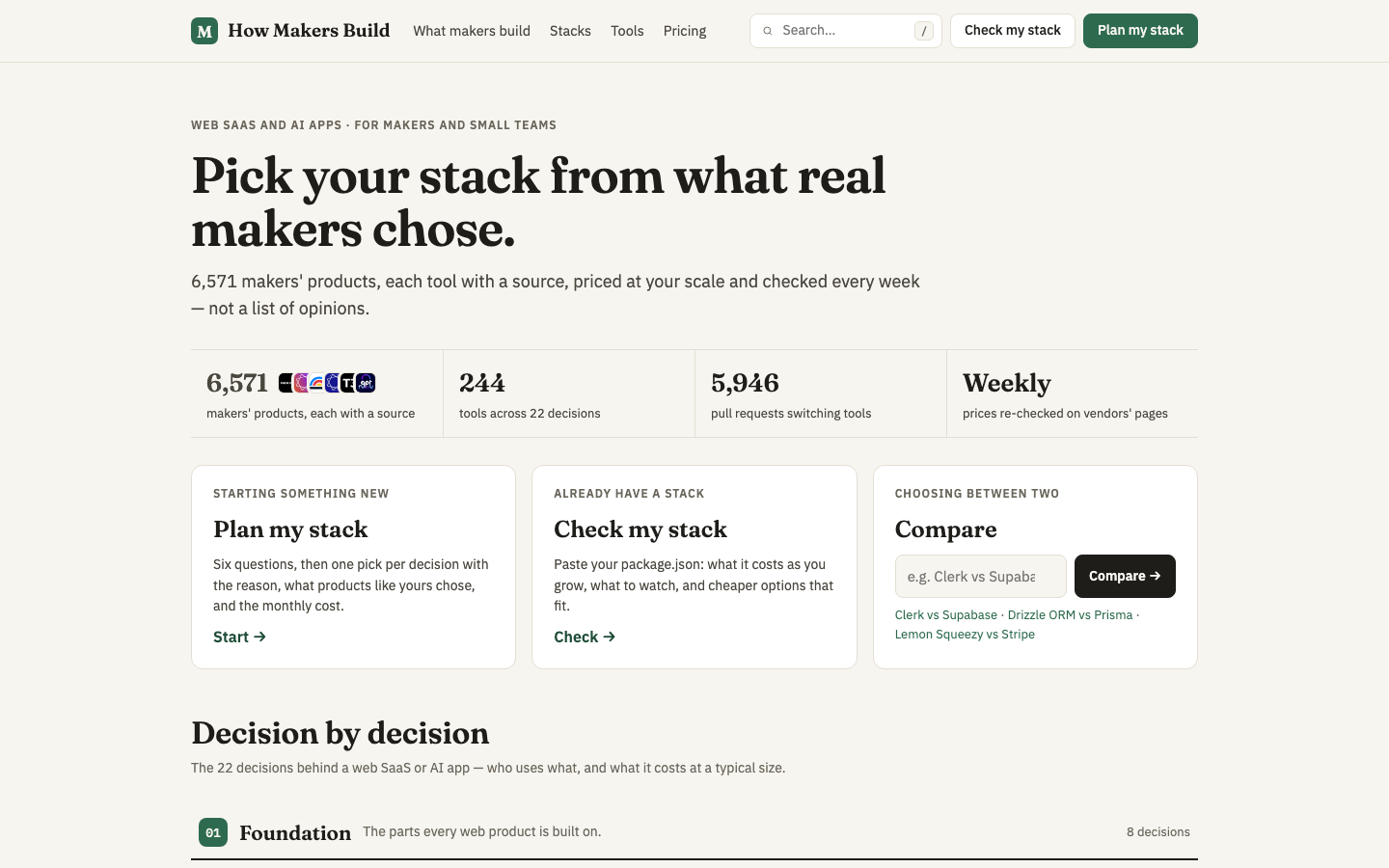Follow the Start arrow link
Viewport: 1389px width, 868px height.
coord(239,637)
